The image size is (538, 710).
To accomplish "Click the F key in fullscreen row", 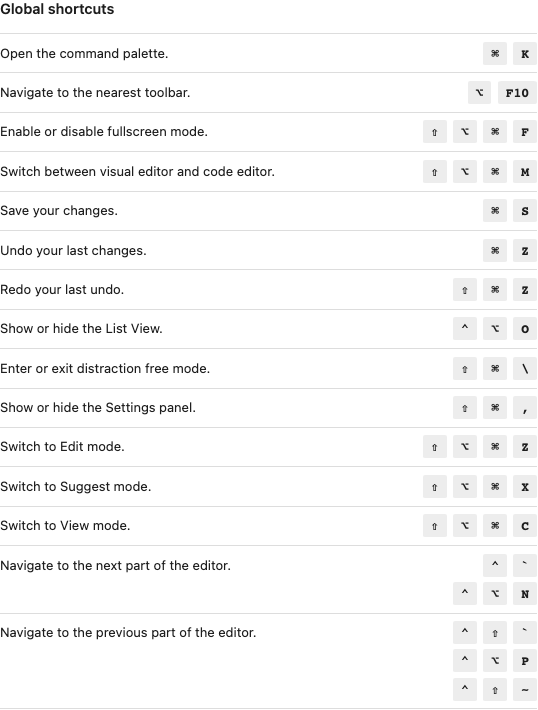I will tap(525, 132).
